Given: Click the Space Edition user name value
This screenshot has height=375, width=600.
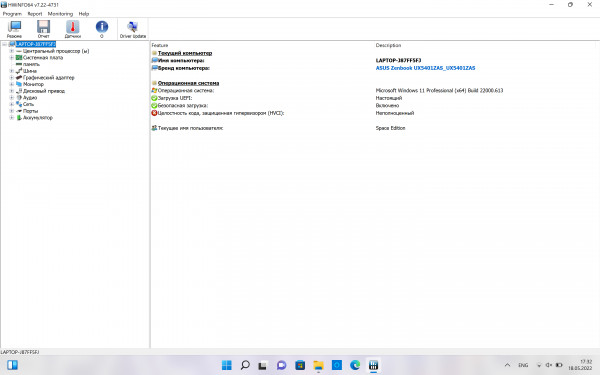Looking at the screenshot, I should 390,128.
